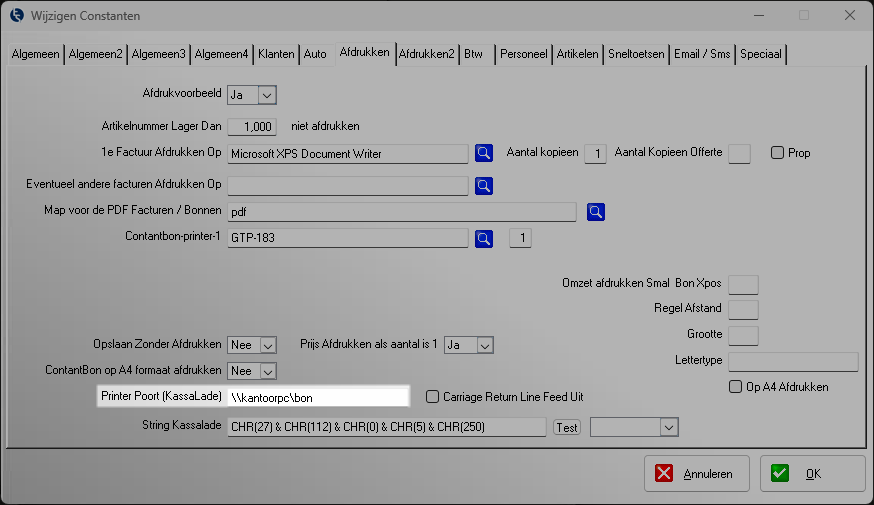Click the Lettertype text field
This screenshot has width=874, height=505.
tap(793, 361)
